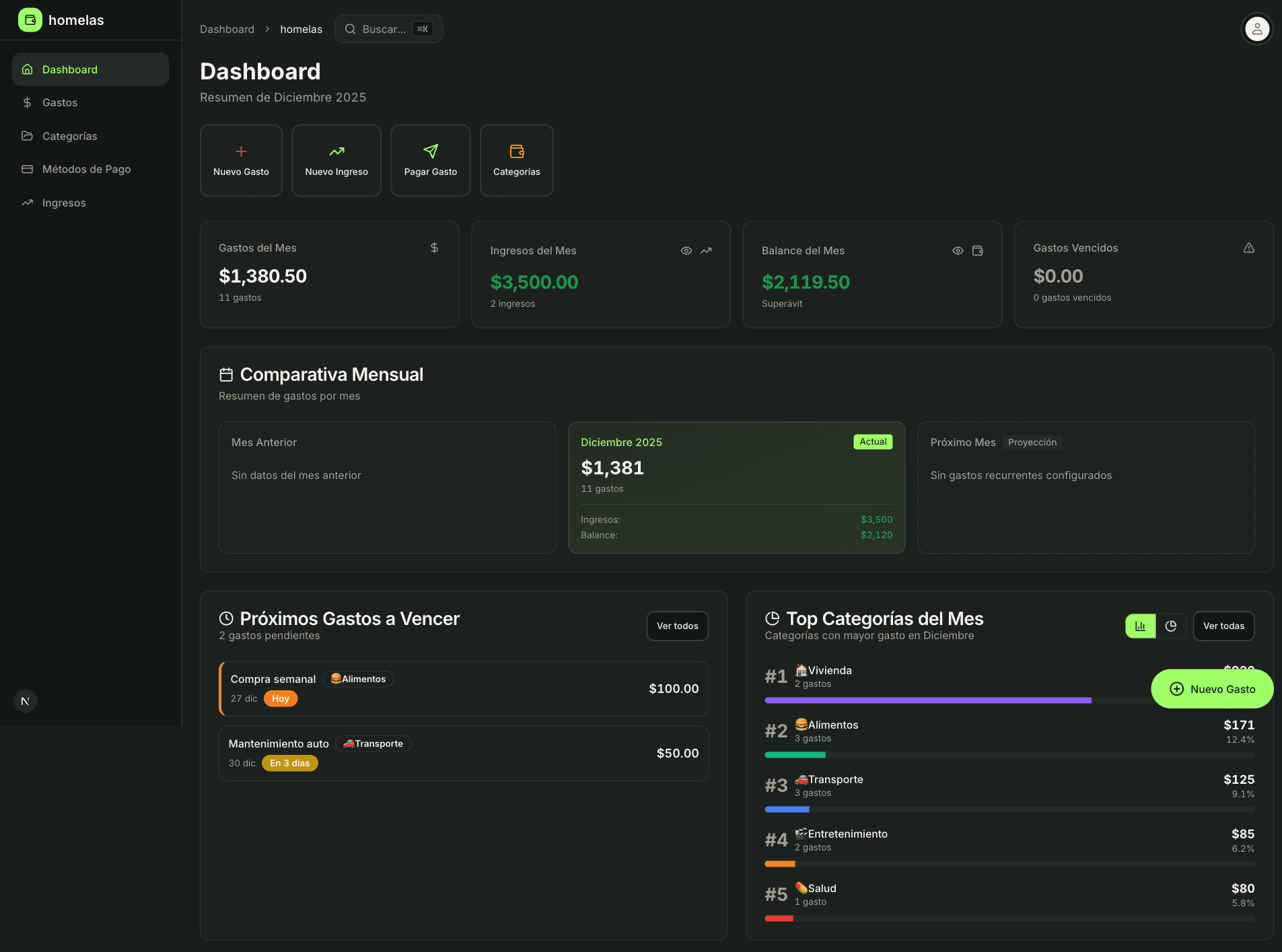The height and width of the screenshot is (952, 1282).
Task: Select Métodos de Pago from sidebar
Action: tap(86, 169)
